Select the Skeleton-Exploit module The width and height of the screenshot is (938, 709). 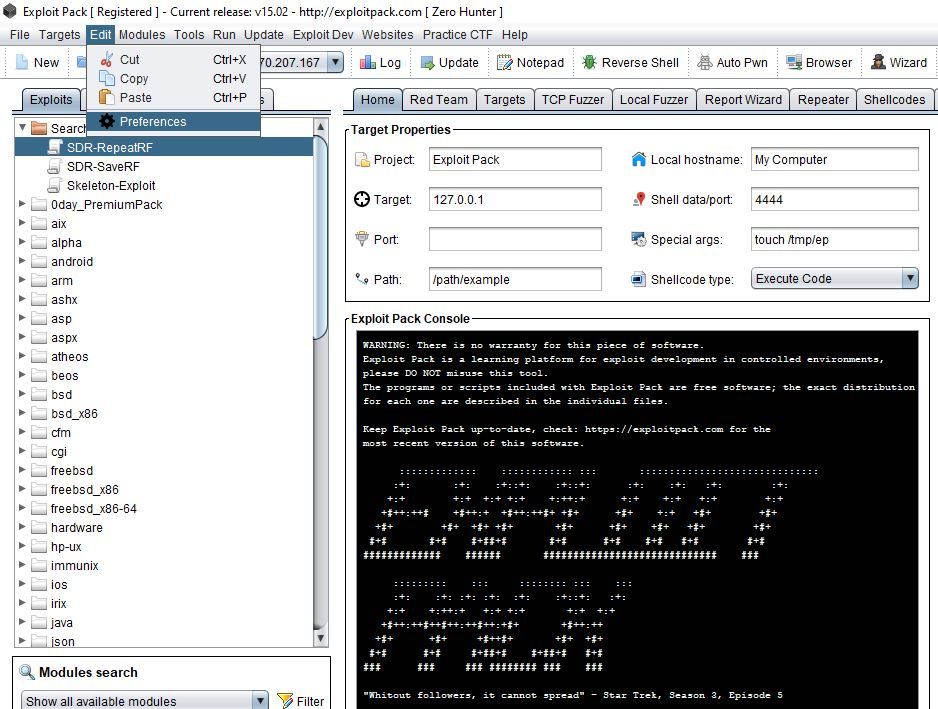click(111, 185)
